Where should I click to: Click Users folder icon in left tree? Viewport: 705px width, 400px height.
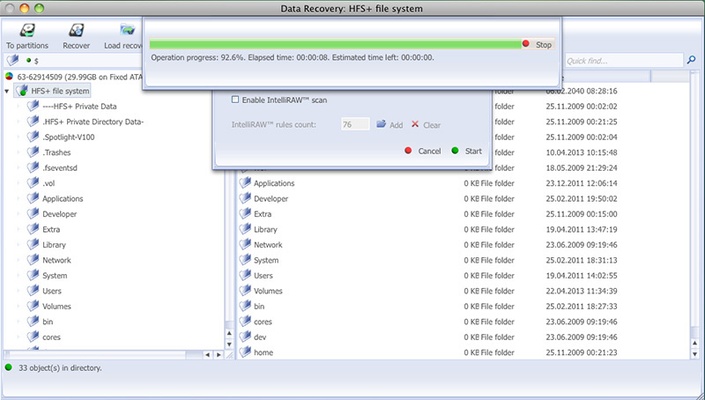click(x=32, y=290)
